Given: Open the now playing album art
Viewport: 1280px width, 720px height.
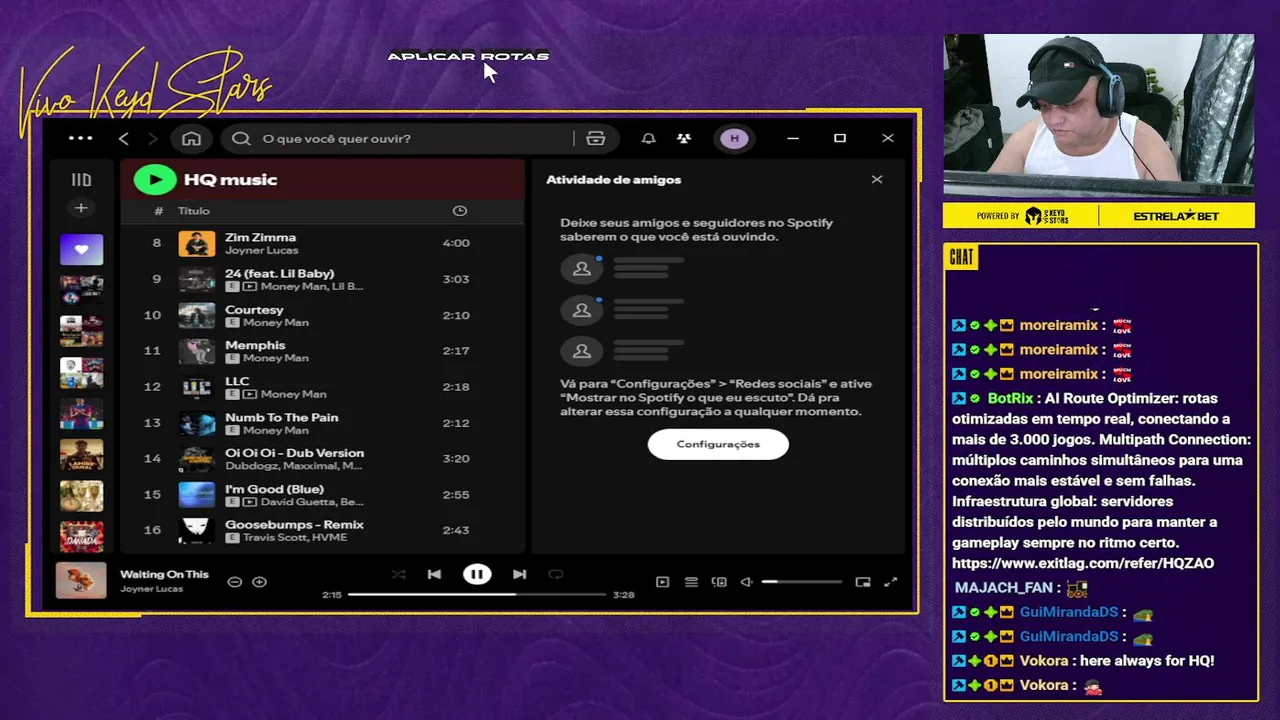Looking at the screenshot, I should 81,580.
